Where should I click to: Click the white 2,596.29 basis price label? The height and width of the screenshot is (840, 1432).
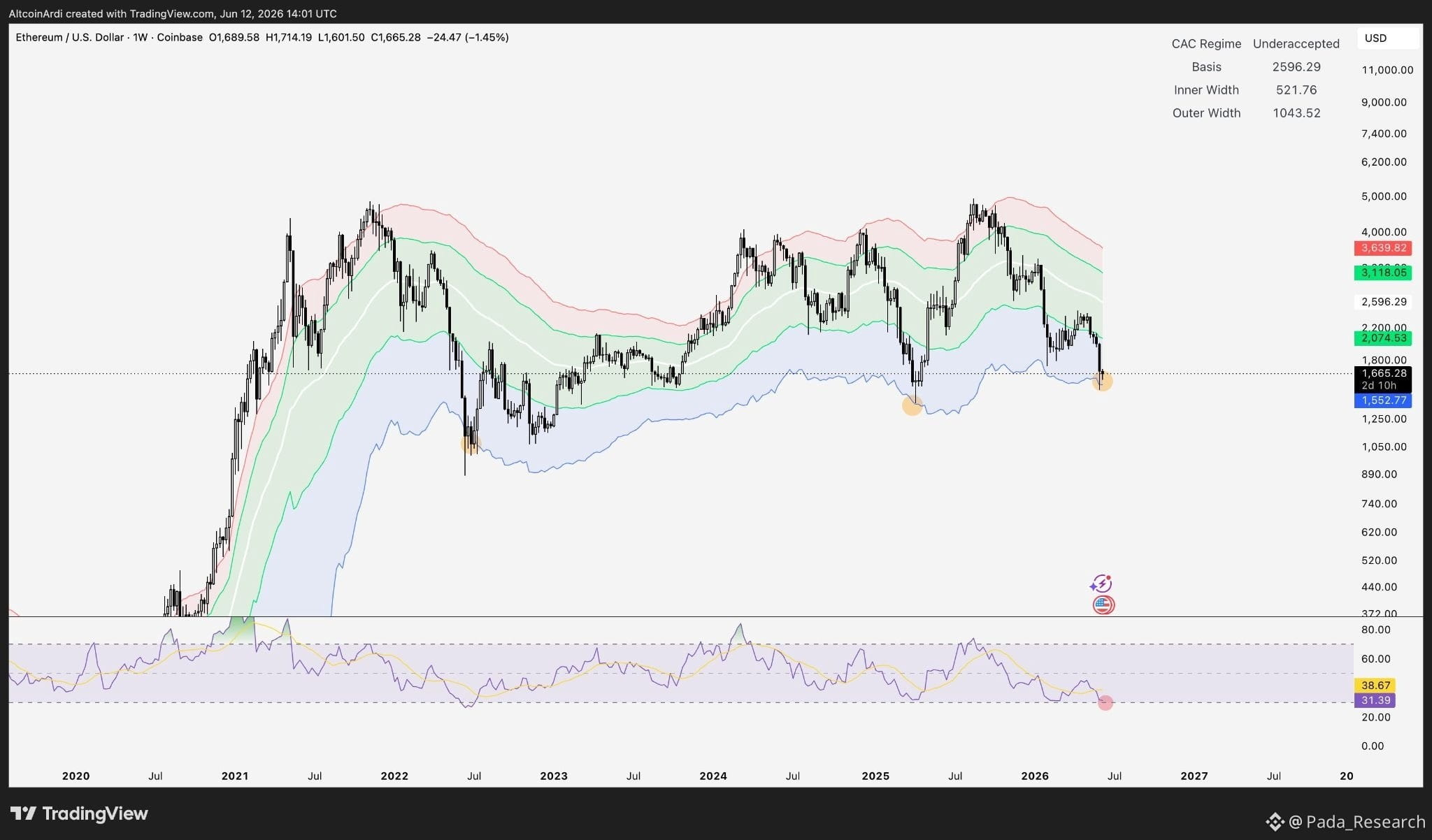coord(1383,302)
